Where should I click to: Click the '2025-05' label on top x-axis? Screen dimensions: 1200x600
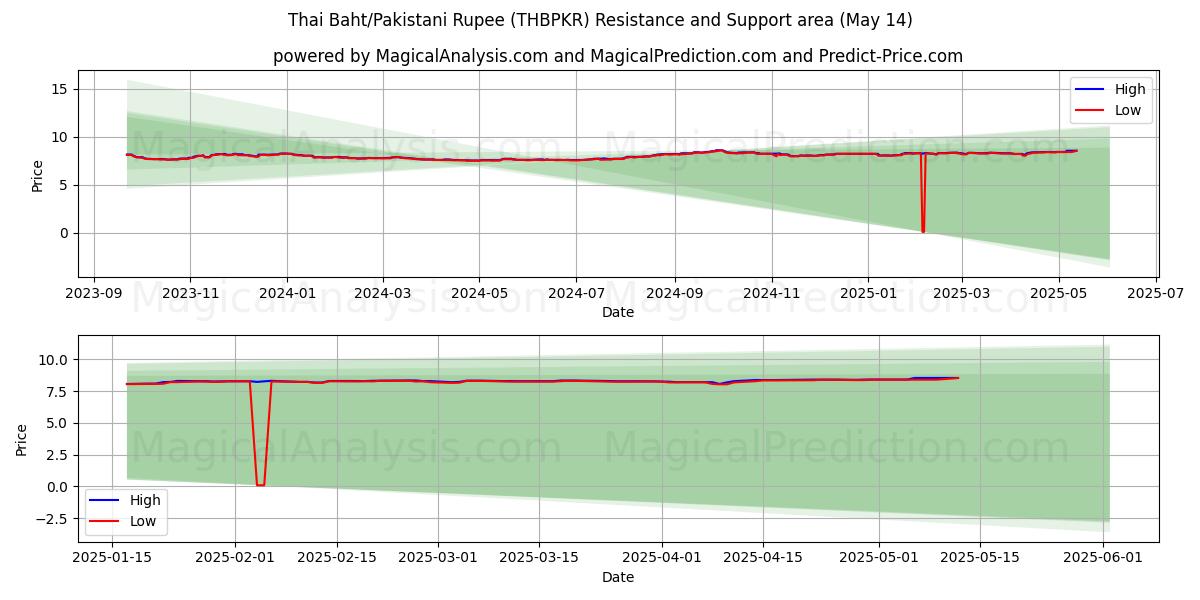(x=1059, y=294)
